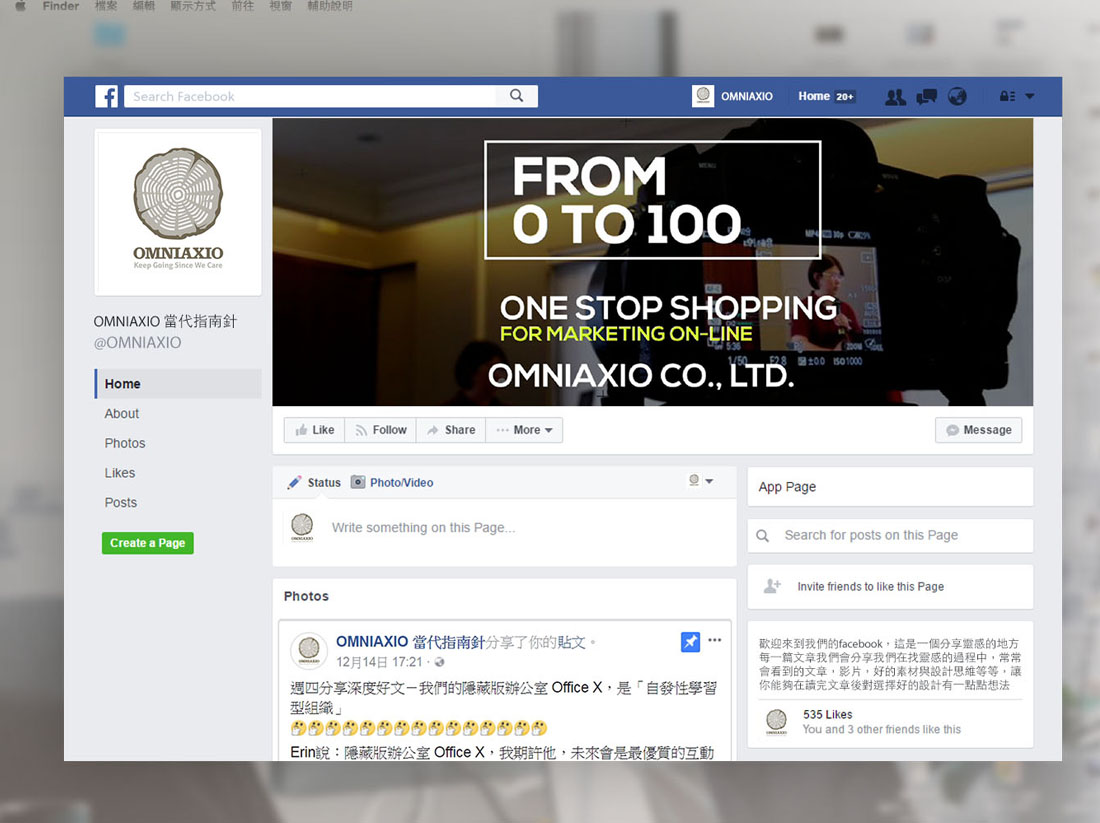
Task: Click the Write something on this Page field
Action: (423, 528)
